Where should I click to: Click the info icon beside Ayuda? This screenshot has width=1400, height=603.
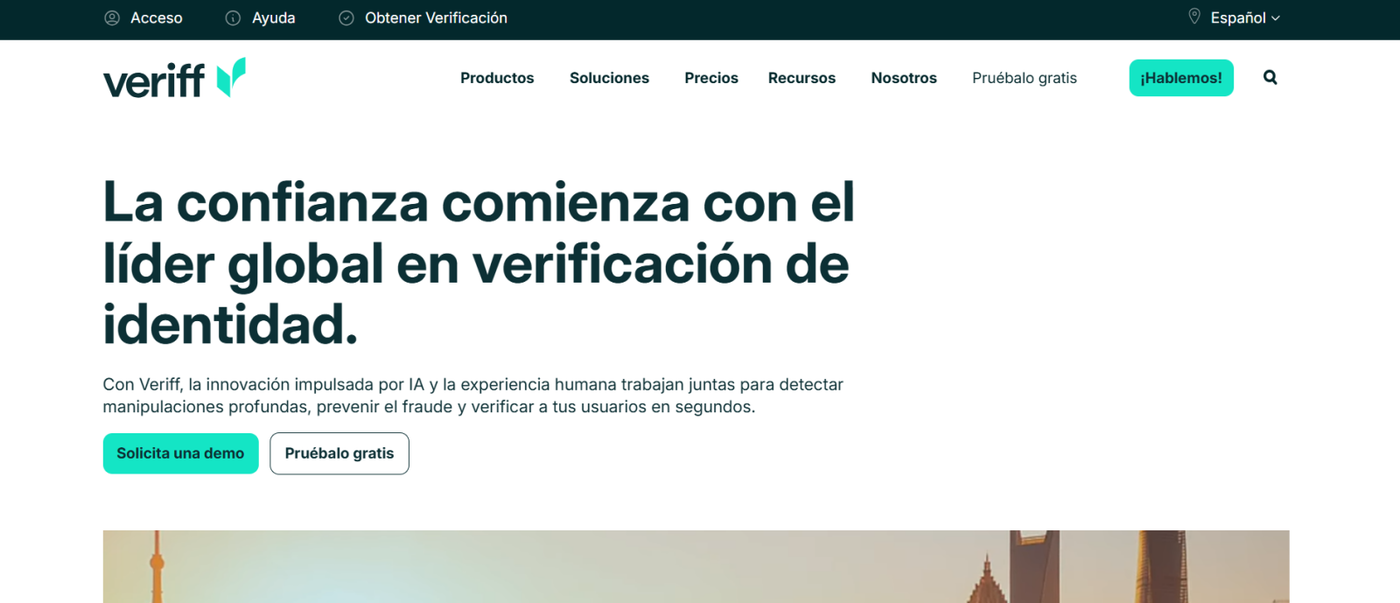pos(233,18)
